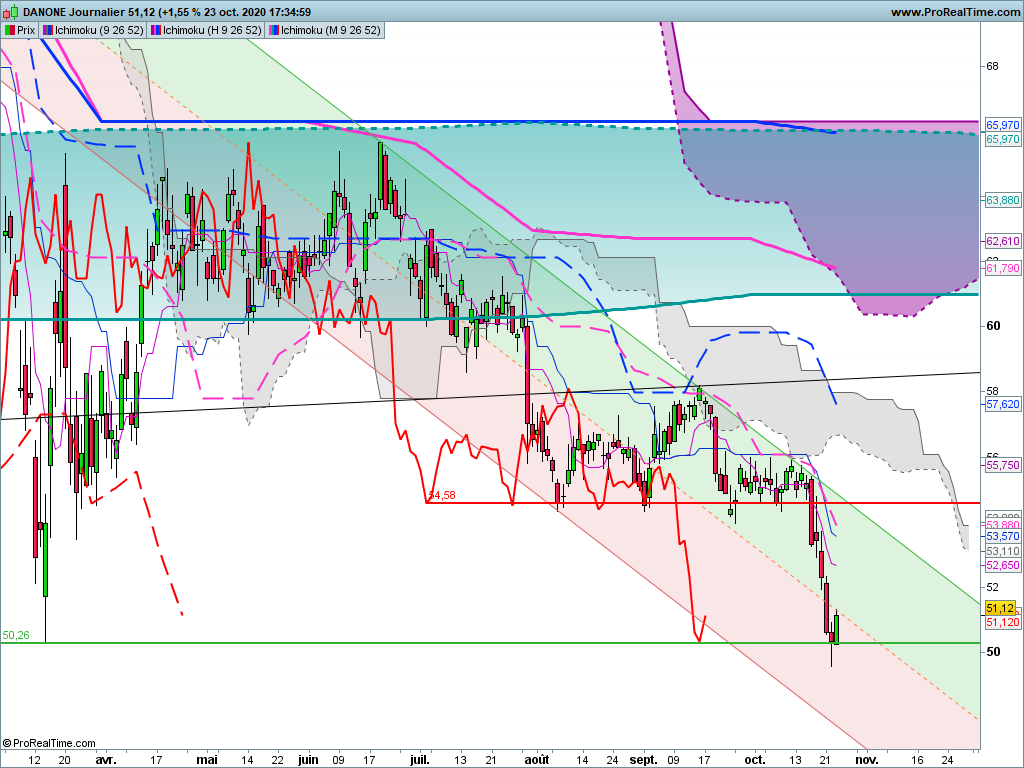Click the 58 tick on price axis
Viewport: 1024px width, 768px height.
click(x=993, y=391)
